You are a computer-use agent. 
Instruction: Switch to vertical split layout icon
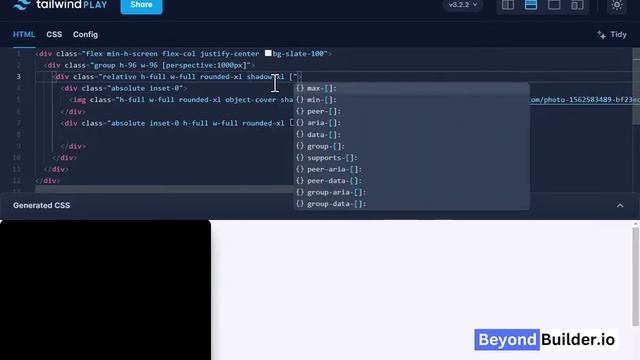[508, 5]
